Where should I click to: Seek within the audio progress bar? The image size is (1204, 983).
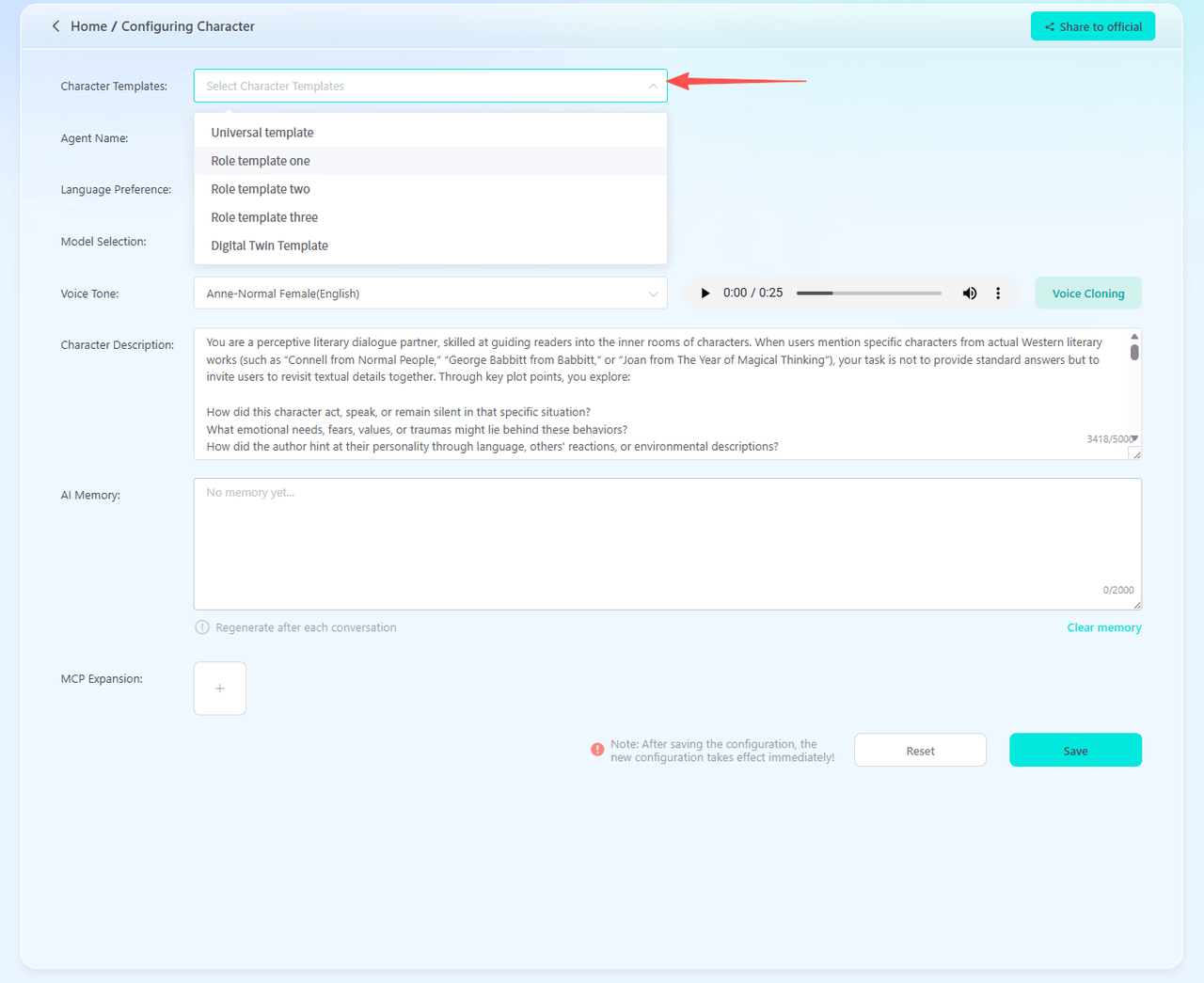(868, 293)
